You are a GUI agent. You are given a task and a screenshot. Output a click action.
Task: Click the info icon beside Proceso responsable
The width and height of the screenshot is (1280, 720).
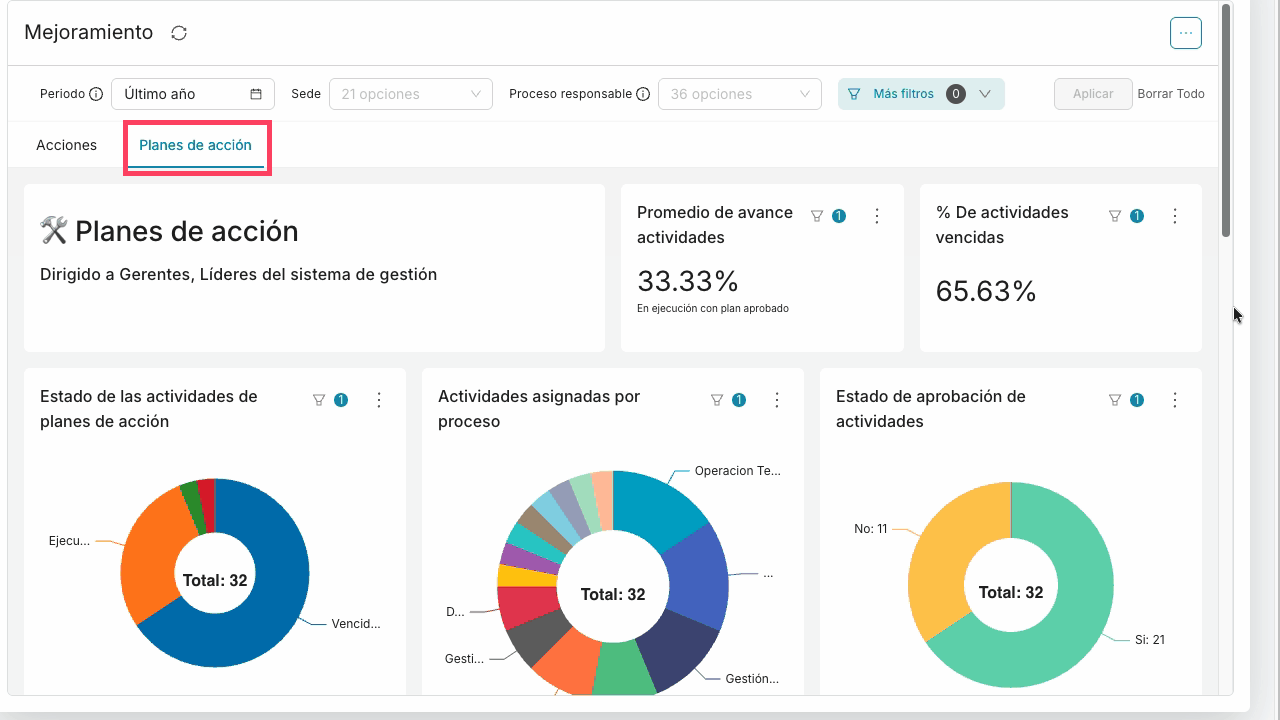tap(643, 94)
